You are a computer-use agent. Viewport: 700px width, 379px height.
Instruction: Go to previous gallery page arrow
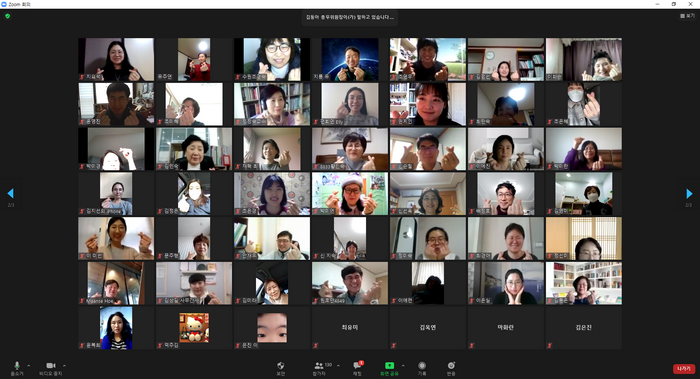[x=11, y=193]
